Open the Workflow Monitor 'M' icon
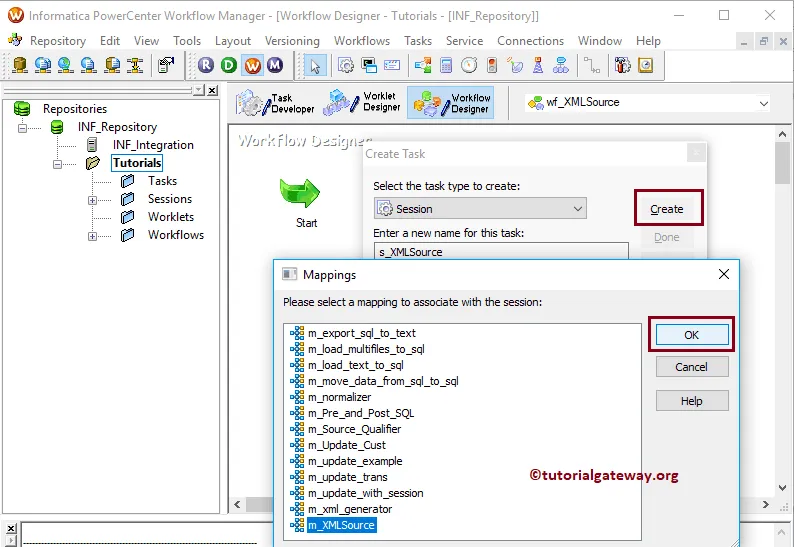Image resolution: width=794 pixels, height=547 pixels. click(275, 65)
